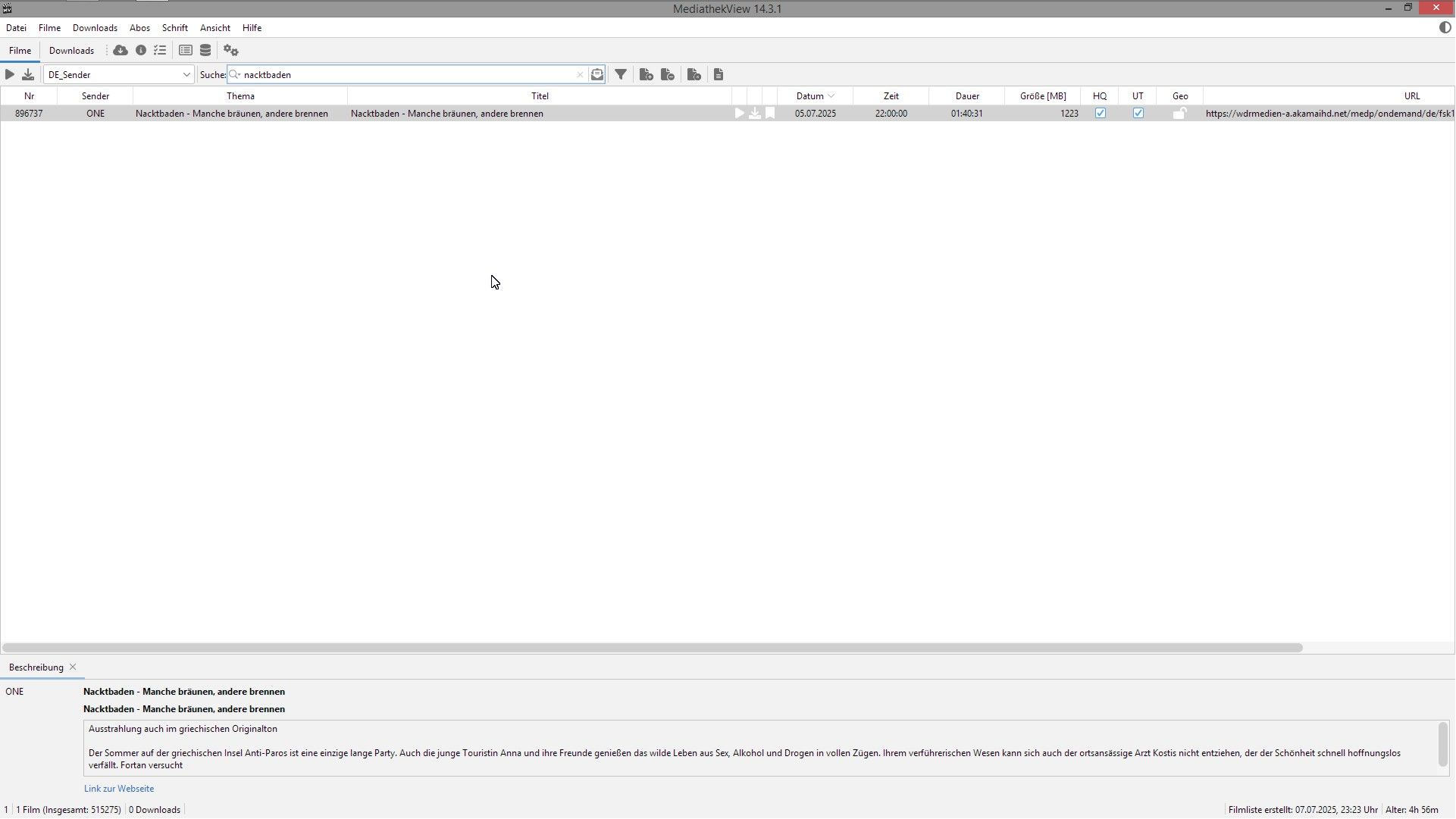This screenshot has width=1456, height=819.
Task: Sort by Thema column header
Action: click(240, 96)
